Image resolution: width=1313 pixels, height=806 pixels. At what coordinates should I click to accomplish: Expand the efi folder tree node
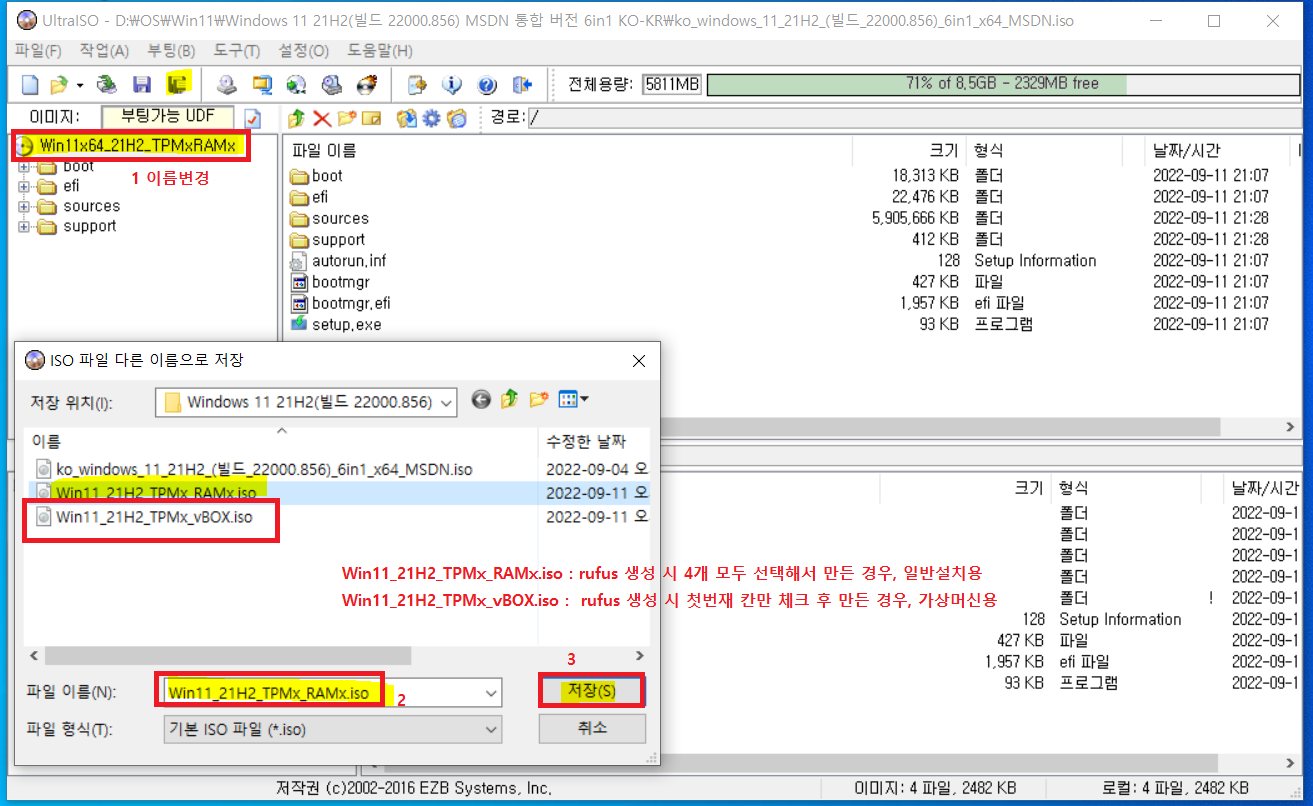tap(24, 187)
